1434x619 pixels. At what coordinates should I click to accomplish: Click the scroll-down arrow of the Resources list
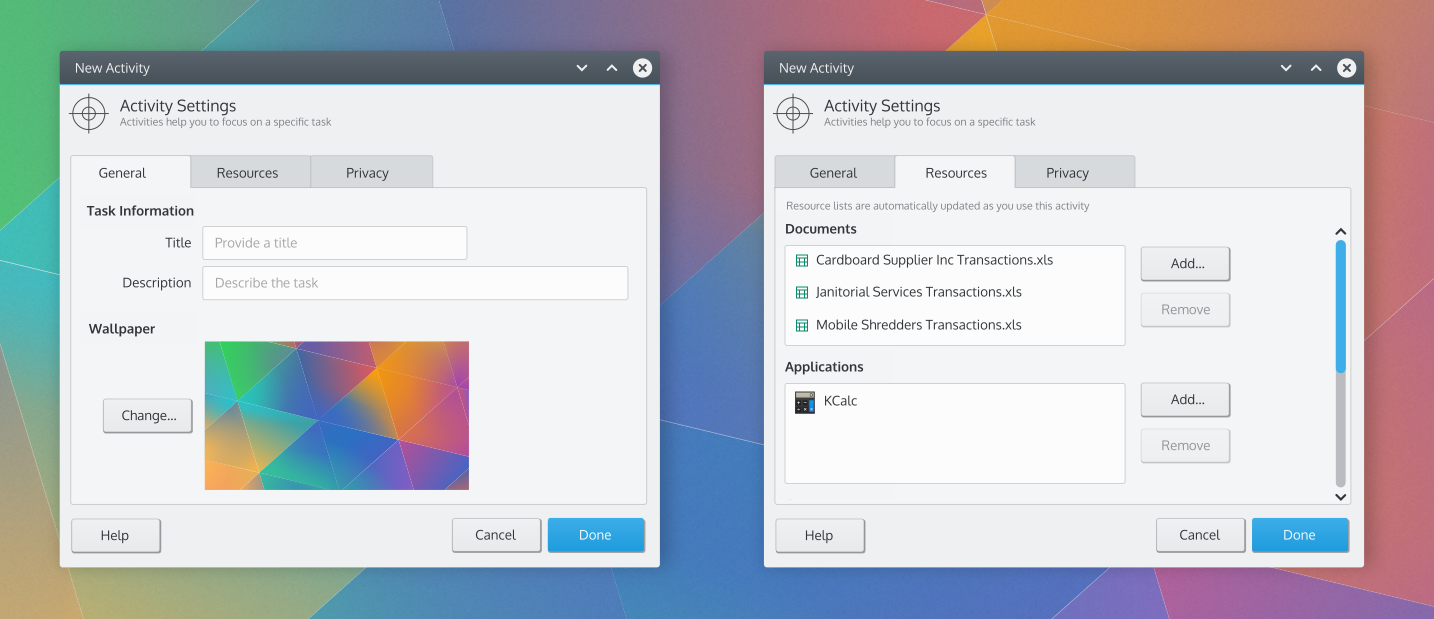1341,496
